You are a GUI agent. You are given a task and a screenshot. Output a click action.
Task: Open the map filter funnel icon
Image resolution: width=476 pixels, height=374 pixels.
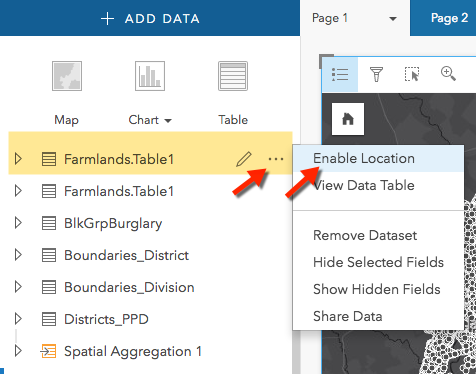(x=376, y=74)
